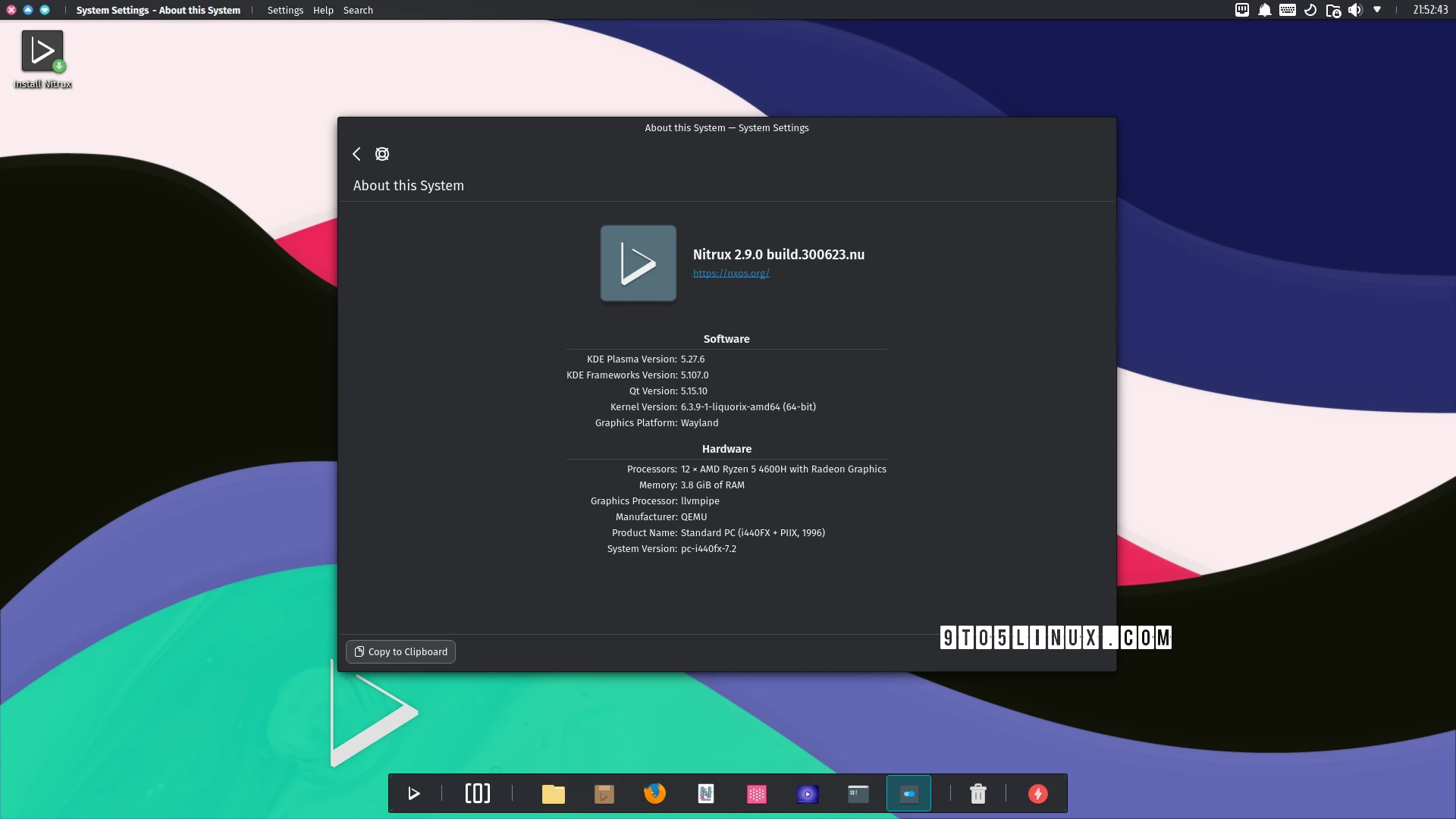Image resolution: width=1456 pixels, height=819 pixels.
Task: Click the system information screenshot icon
Action: (382, 154)
